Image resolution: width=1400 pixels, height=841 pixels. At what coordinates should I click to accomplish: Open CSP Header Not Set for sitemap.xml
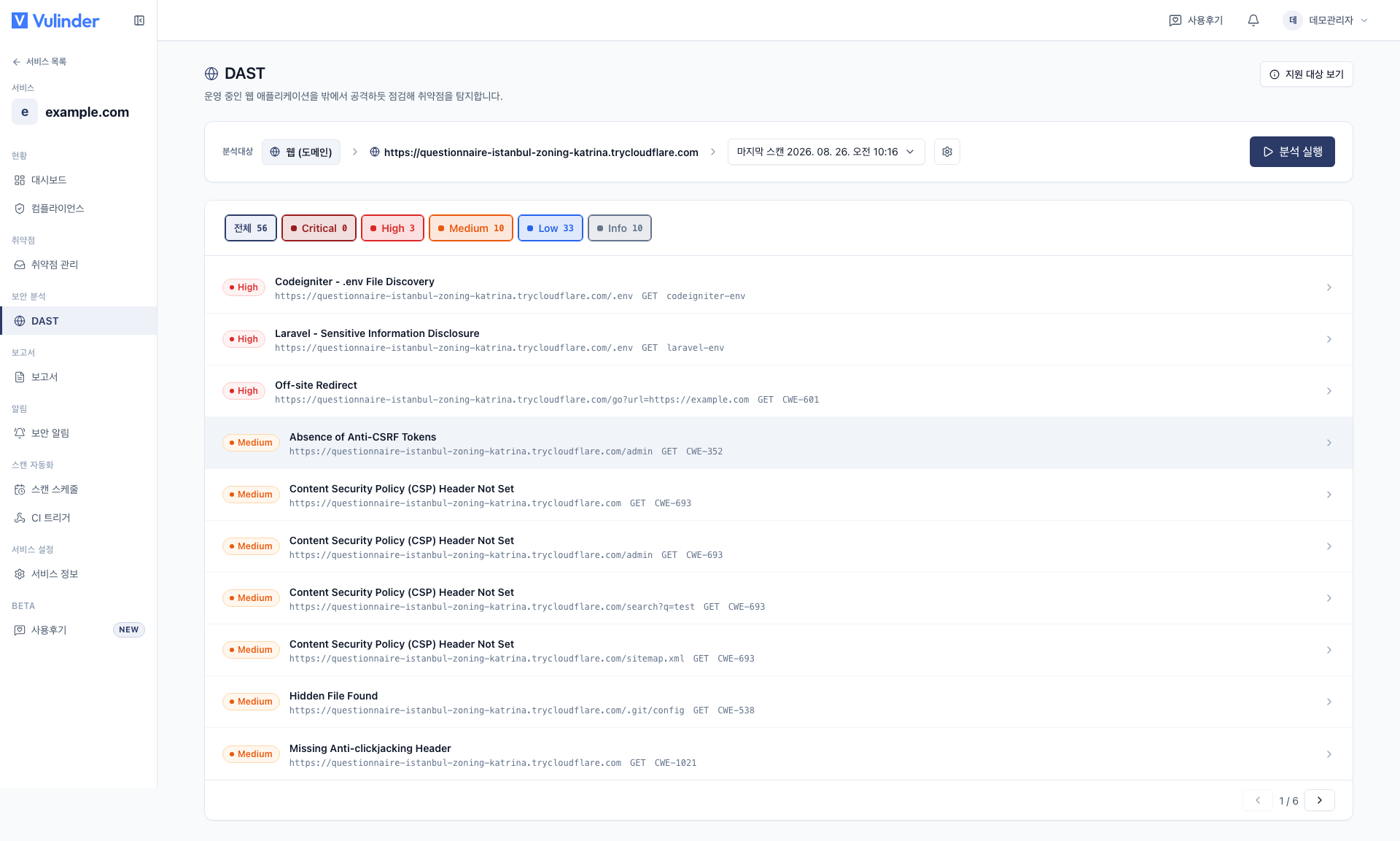[x=778, y=651]
